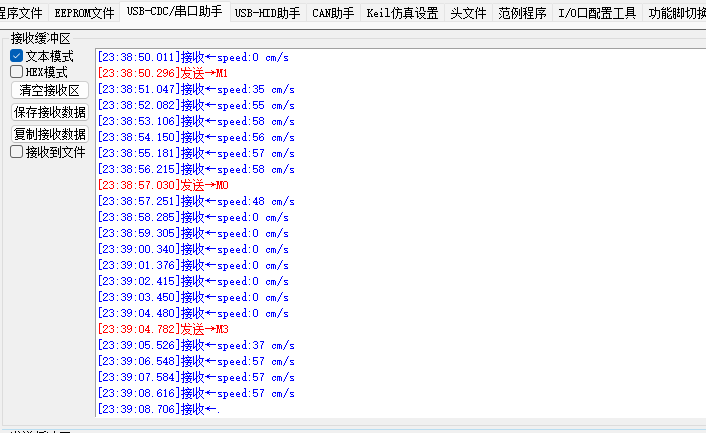Click log line 23:38:50.011 speed:0 cm/s
The width and height of the screenshot is (706, 433).
click(x=193, y=57)
